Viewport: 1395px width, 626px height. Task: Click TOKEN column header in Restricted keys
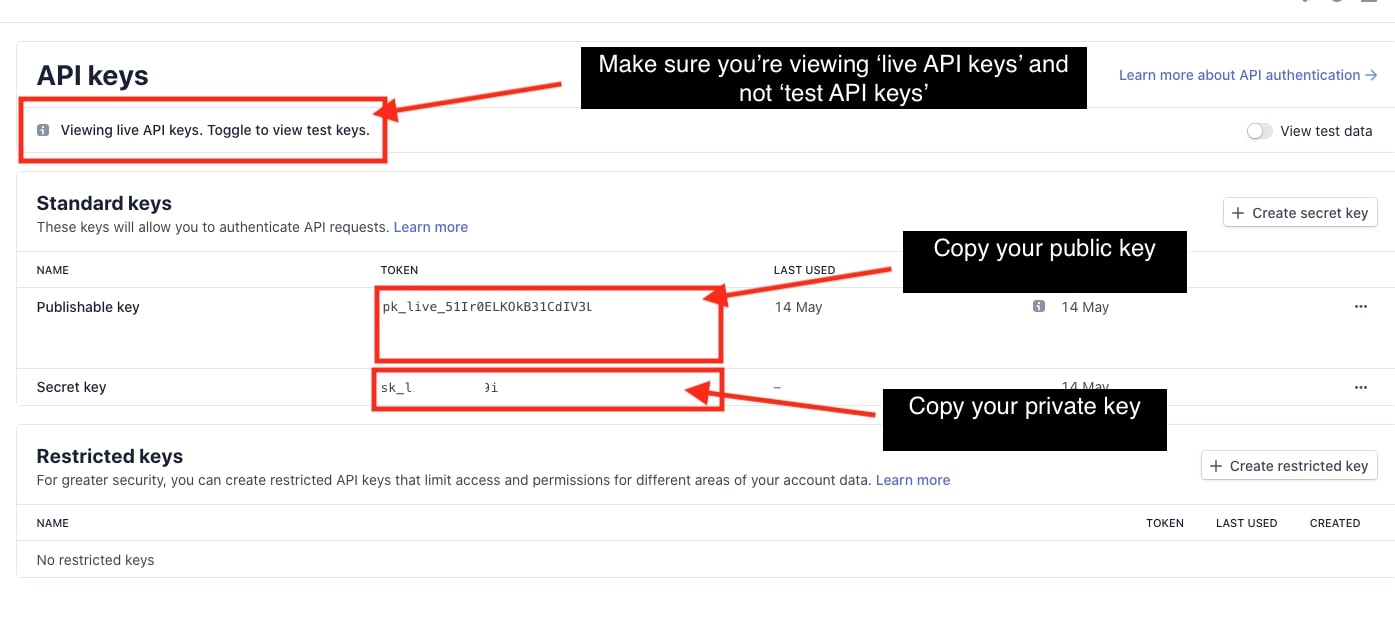coord(1164,523)
